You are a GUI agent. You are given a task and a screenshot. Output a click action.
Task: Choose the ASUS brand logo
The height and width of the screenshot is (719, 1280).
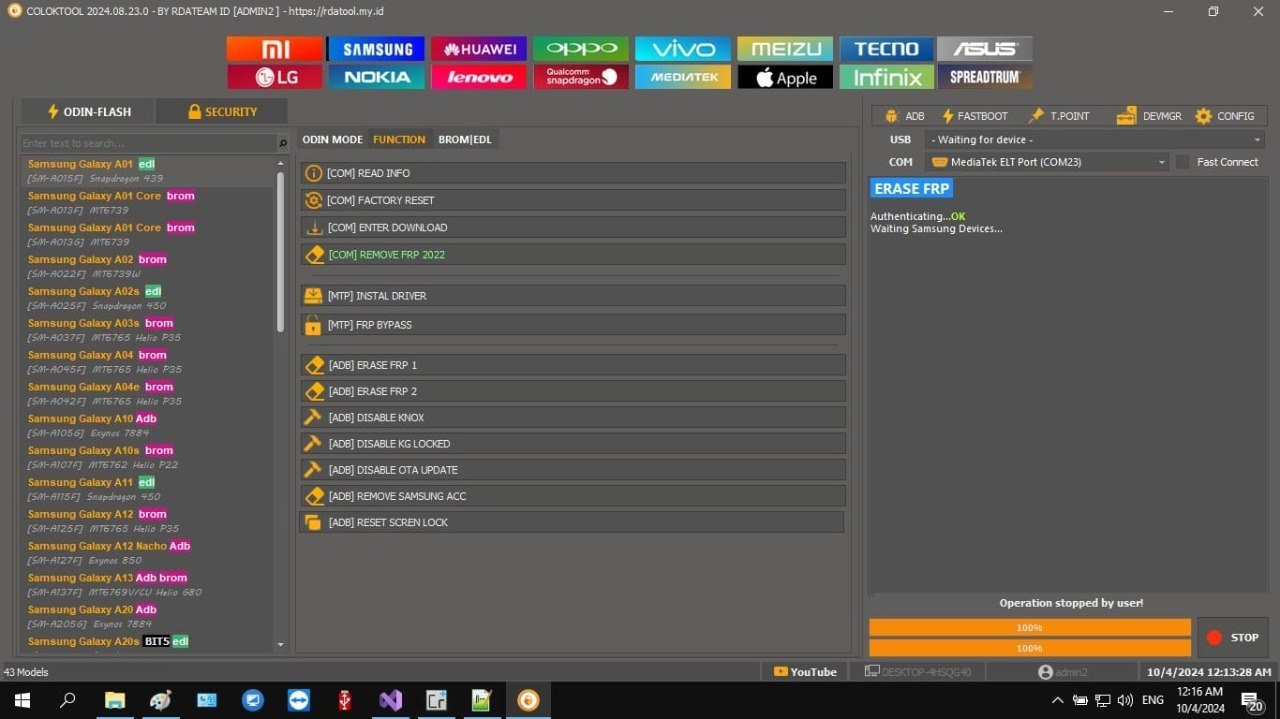pos(985,49)
